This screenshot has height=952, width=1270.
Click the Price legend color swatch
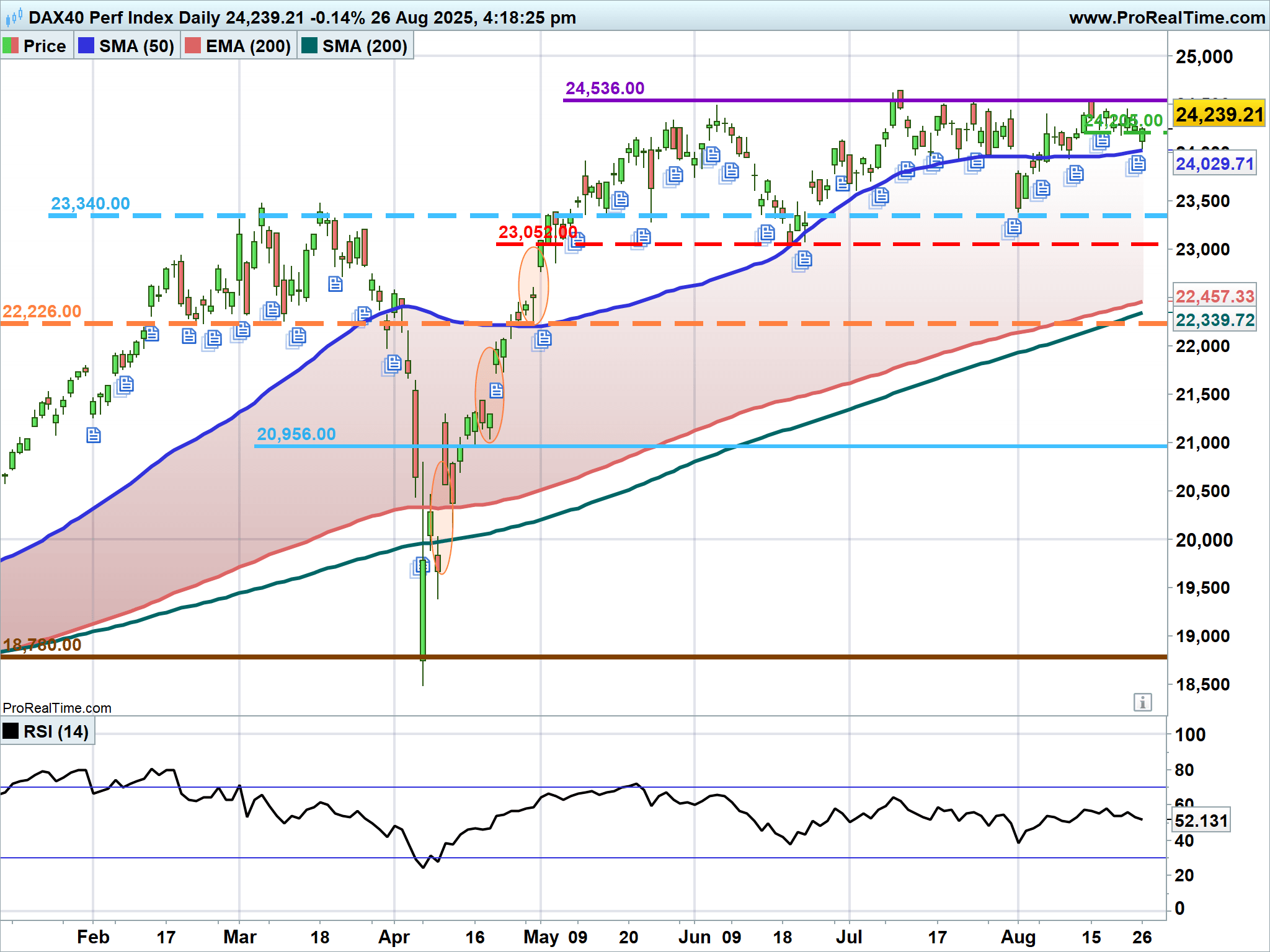[11, 46]
